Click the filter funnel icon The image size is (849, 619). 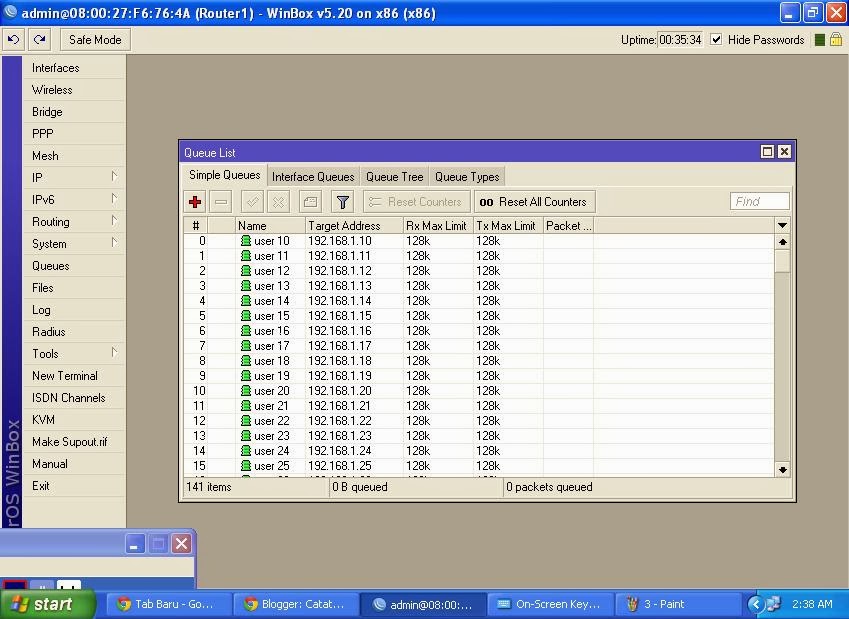tap(341, 201)
